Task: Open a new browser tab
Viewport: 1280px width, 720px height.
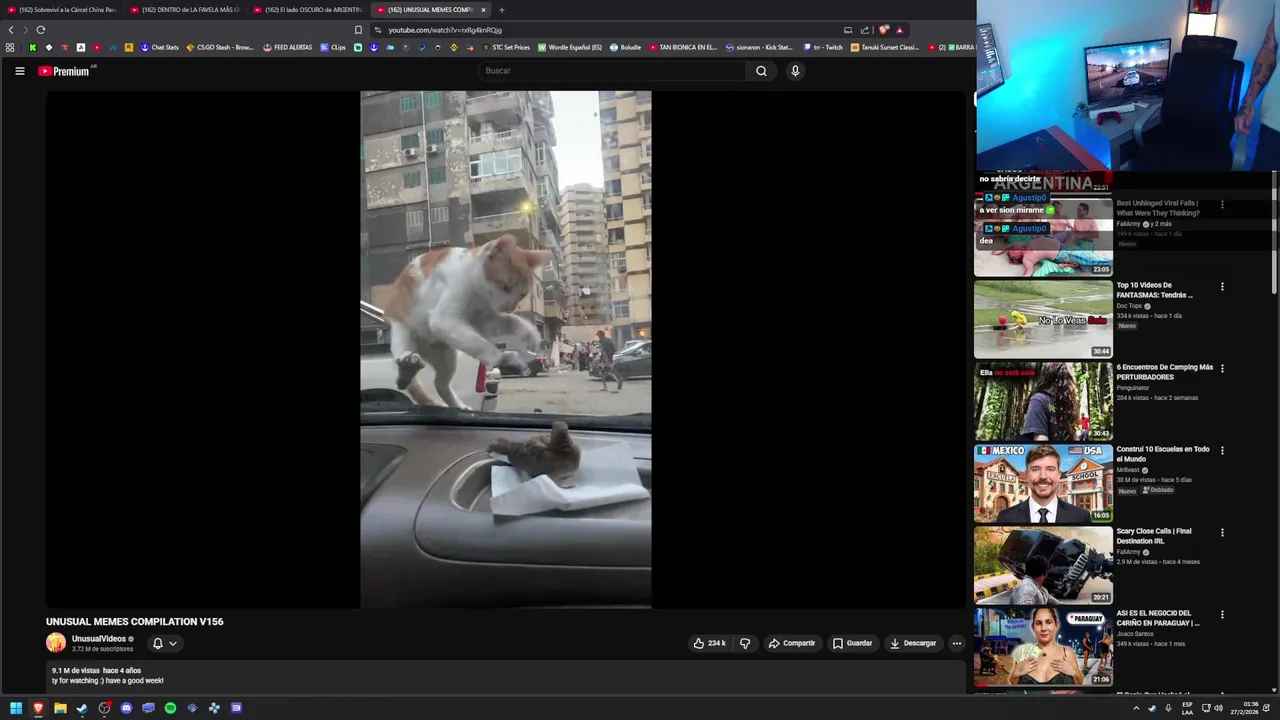Action: (502, 10)
